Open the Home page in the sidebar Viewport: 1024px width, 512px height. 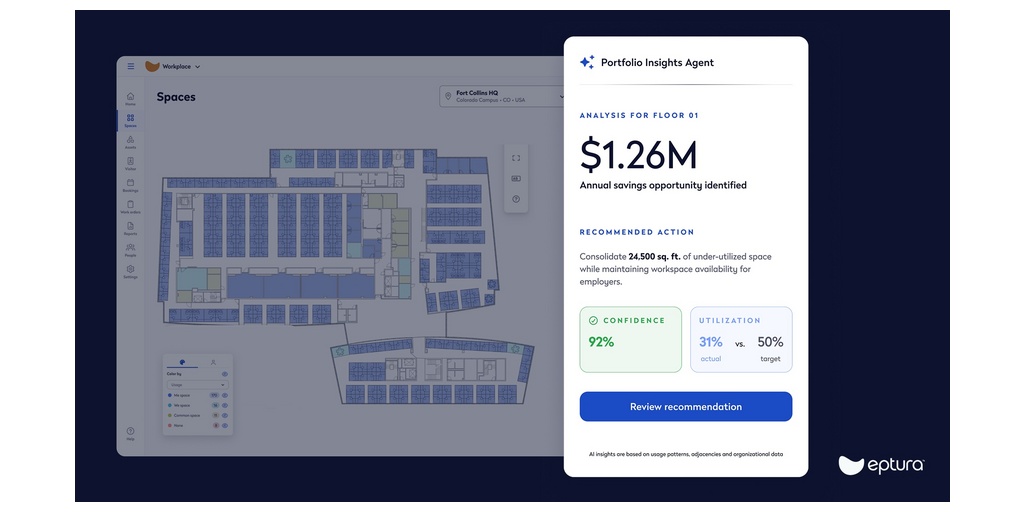pyautogui.click(x=131, y=99)
